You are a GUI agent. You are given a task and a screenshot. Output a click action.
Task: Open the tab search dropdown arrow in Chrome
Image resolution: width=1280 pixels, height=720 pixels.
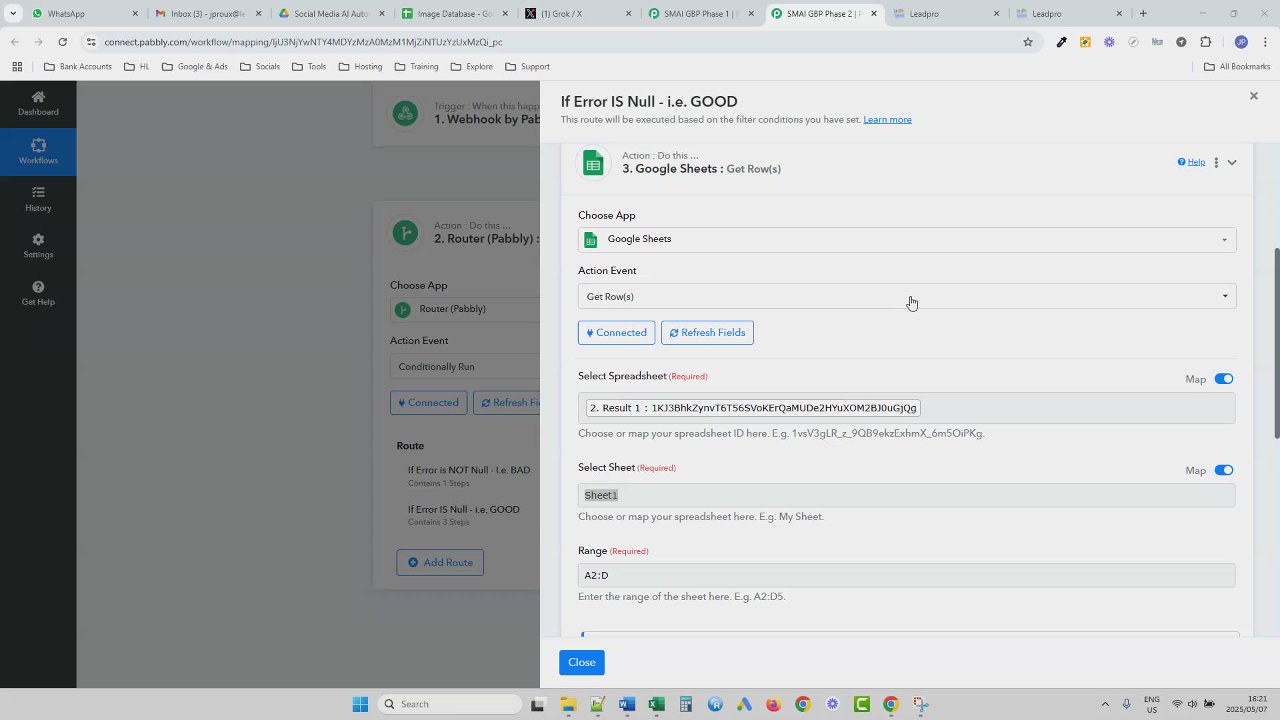(13, 14)
